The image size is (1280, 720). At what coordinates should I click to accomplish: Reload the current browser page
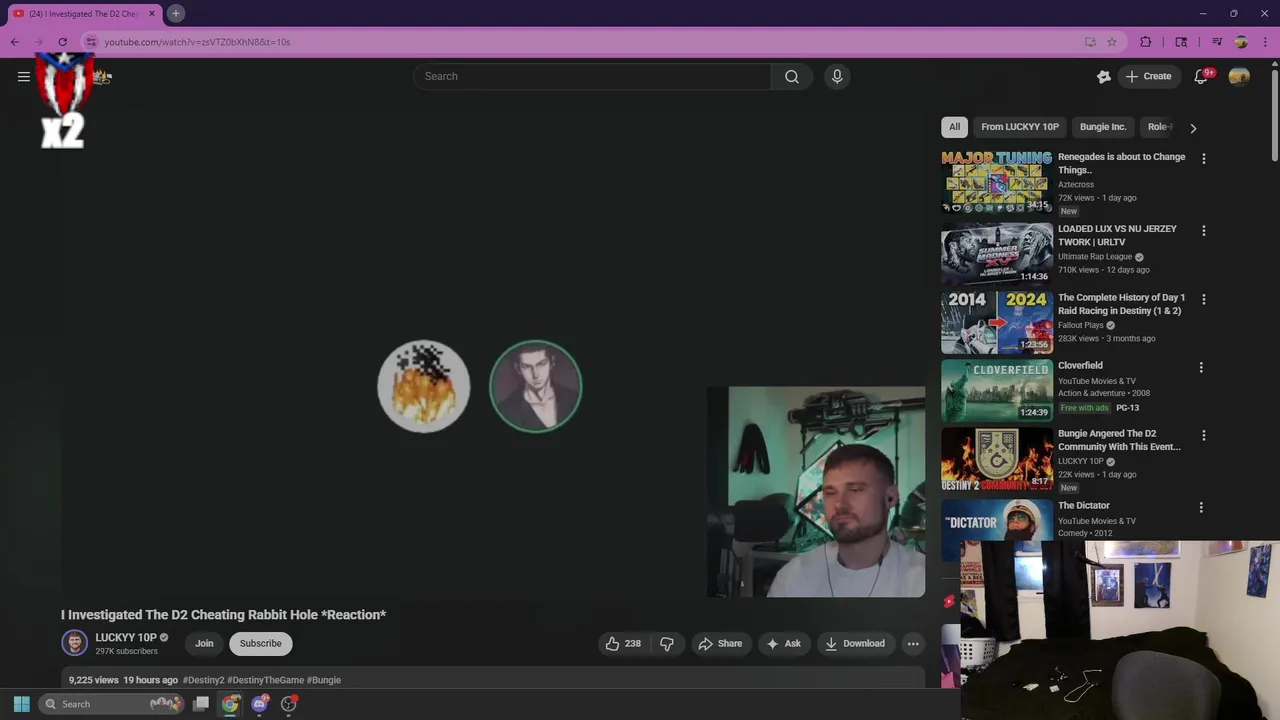(x=62, y=42)
